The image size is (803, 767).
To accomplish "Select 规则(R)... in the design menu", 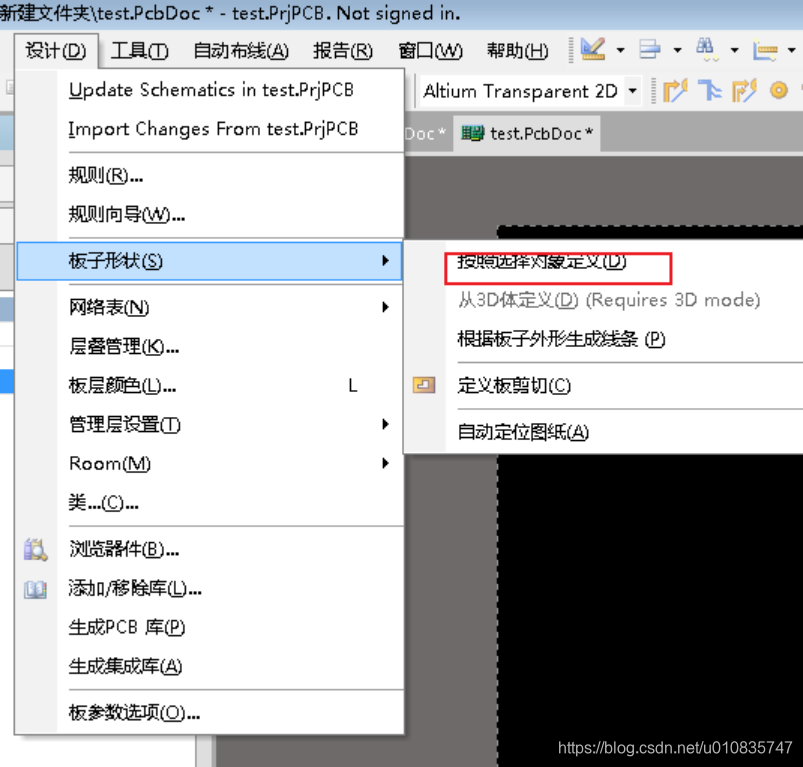I will 106,176.
